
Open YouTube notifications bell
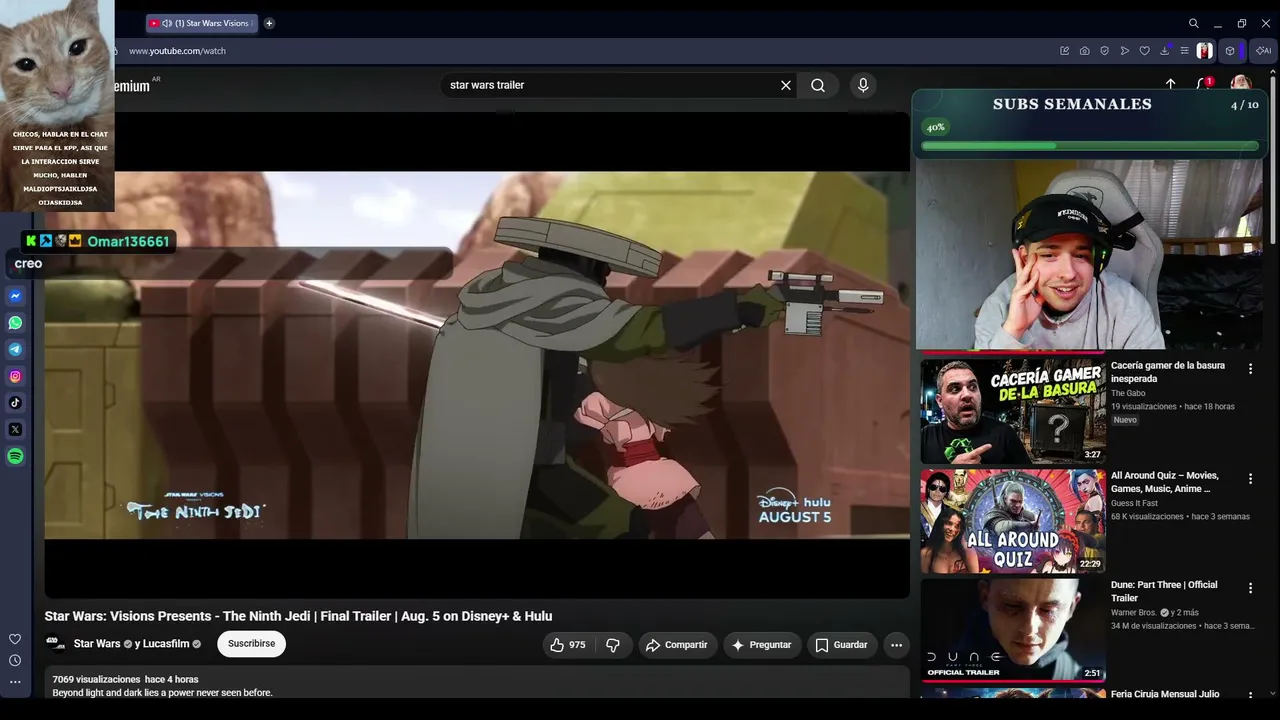point(1204,84)
